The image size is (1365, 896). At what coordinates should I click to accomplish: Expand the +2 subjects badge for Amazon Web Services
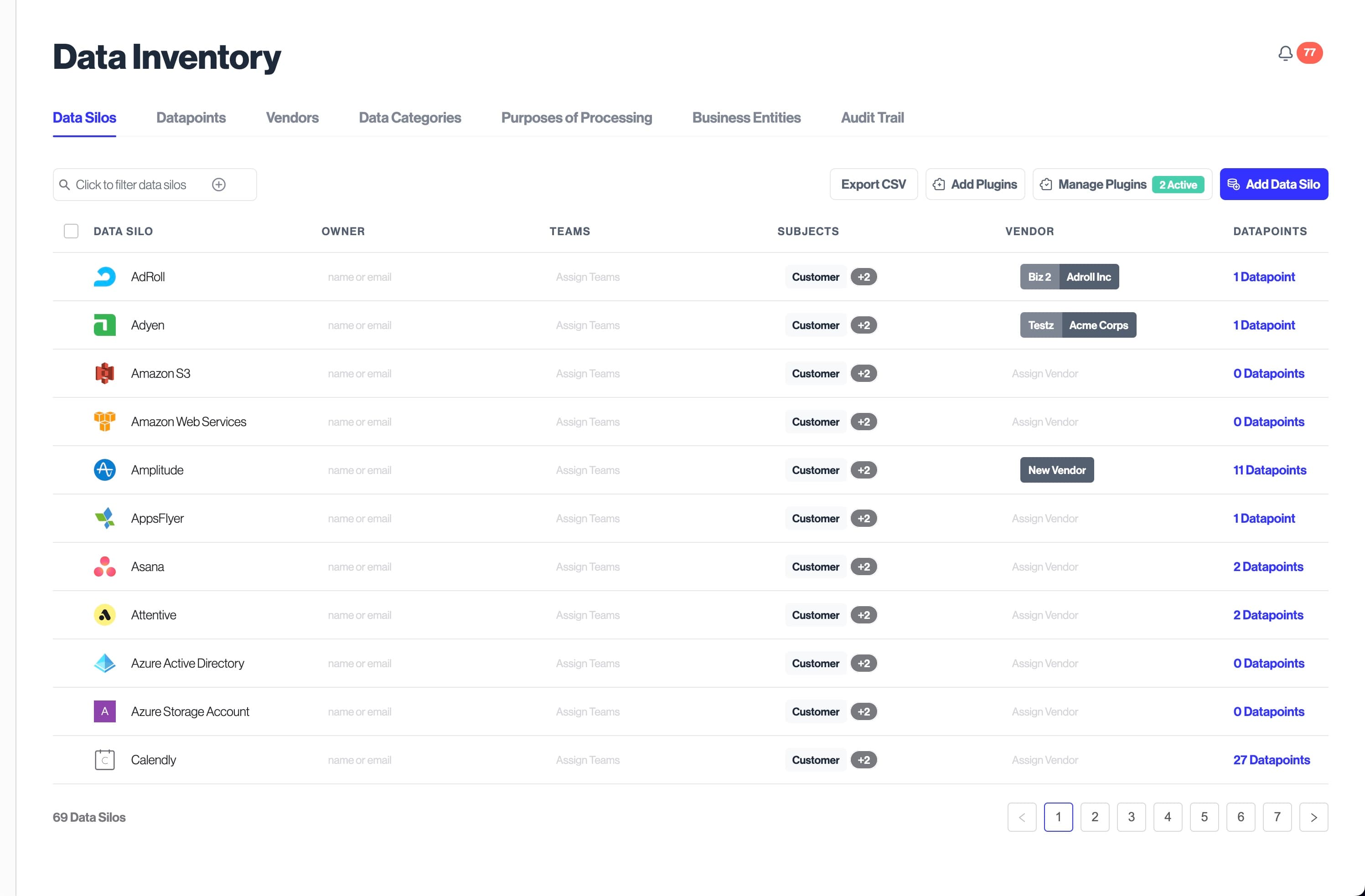[x=864, y=422]
